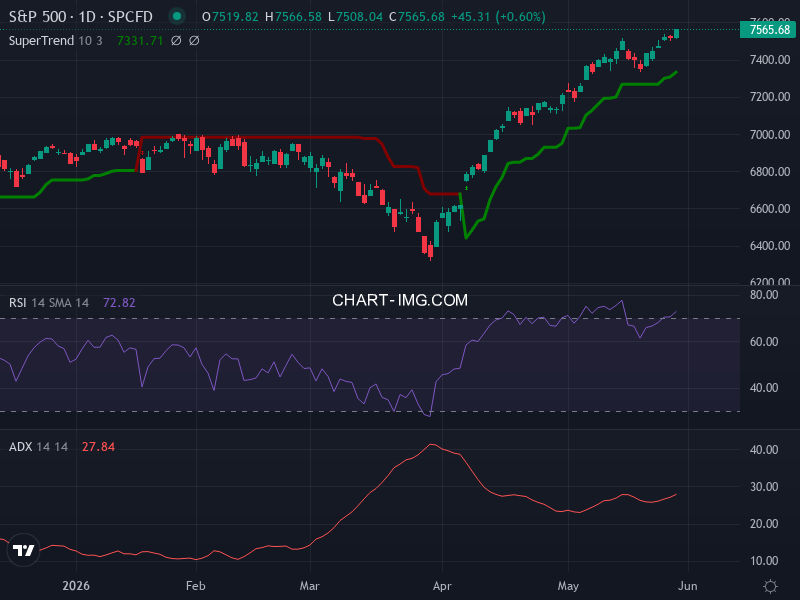Click 7400.00 on the price scale
Image resolution: width=800 pixels, height=600 pixels.
[770, 60]
